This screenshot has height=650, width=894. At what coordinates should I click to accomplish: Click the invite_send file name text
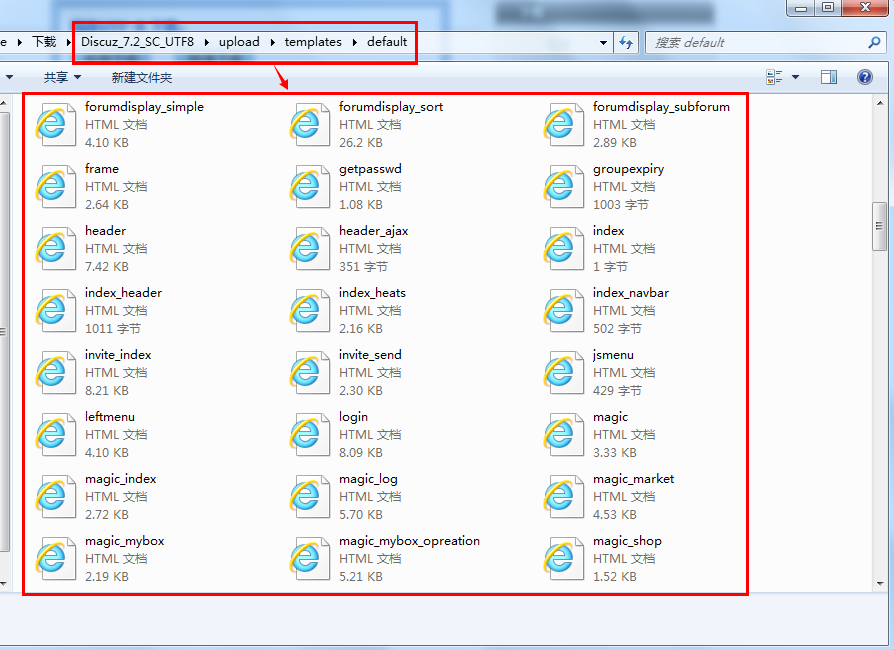pyautogui.click(x=370, y=355)
